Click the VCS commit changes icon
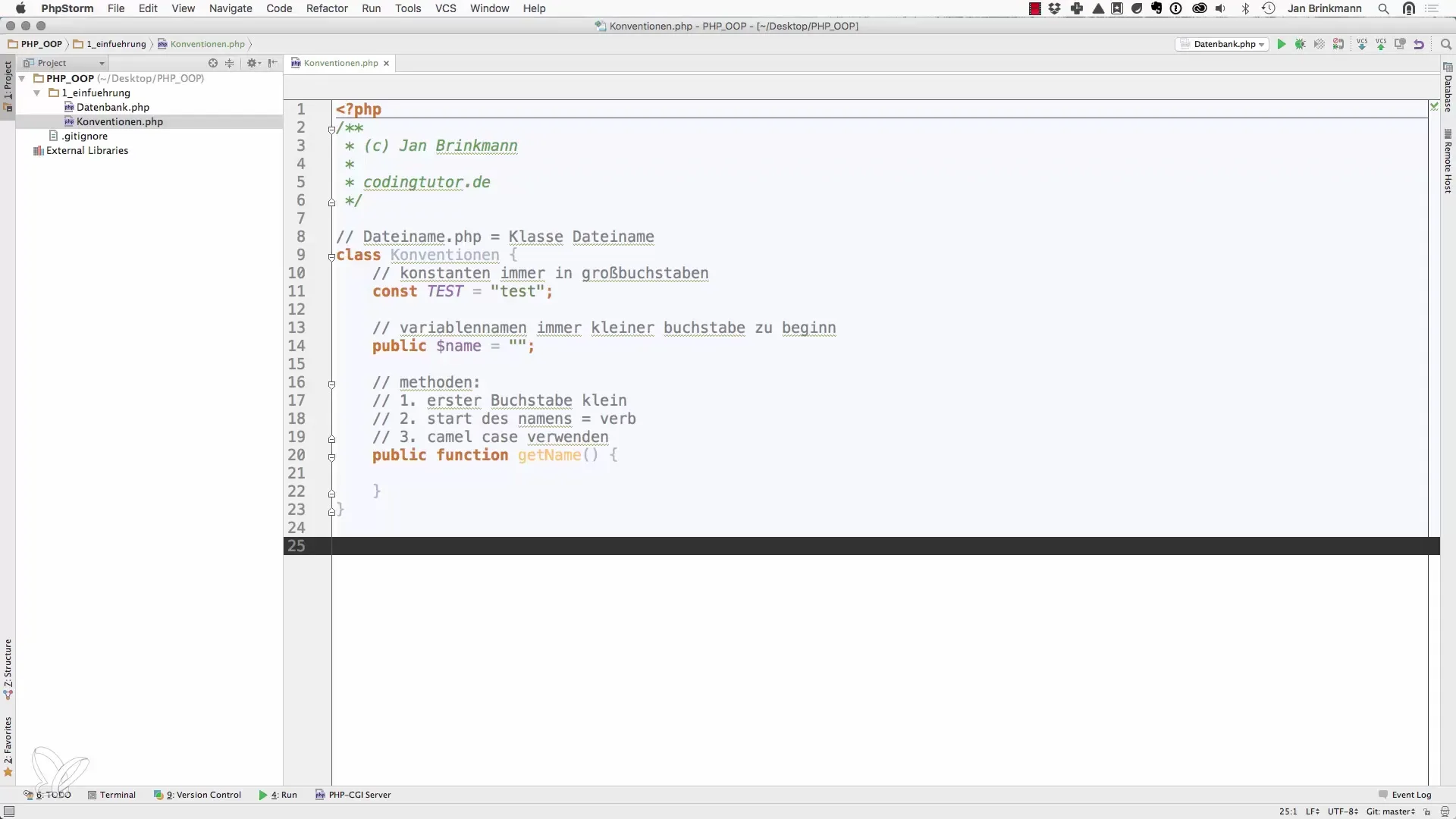 (x=1381, y=44)
